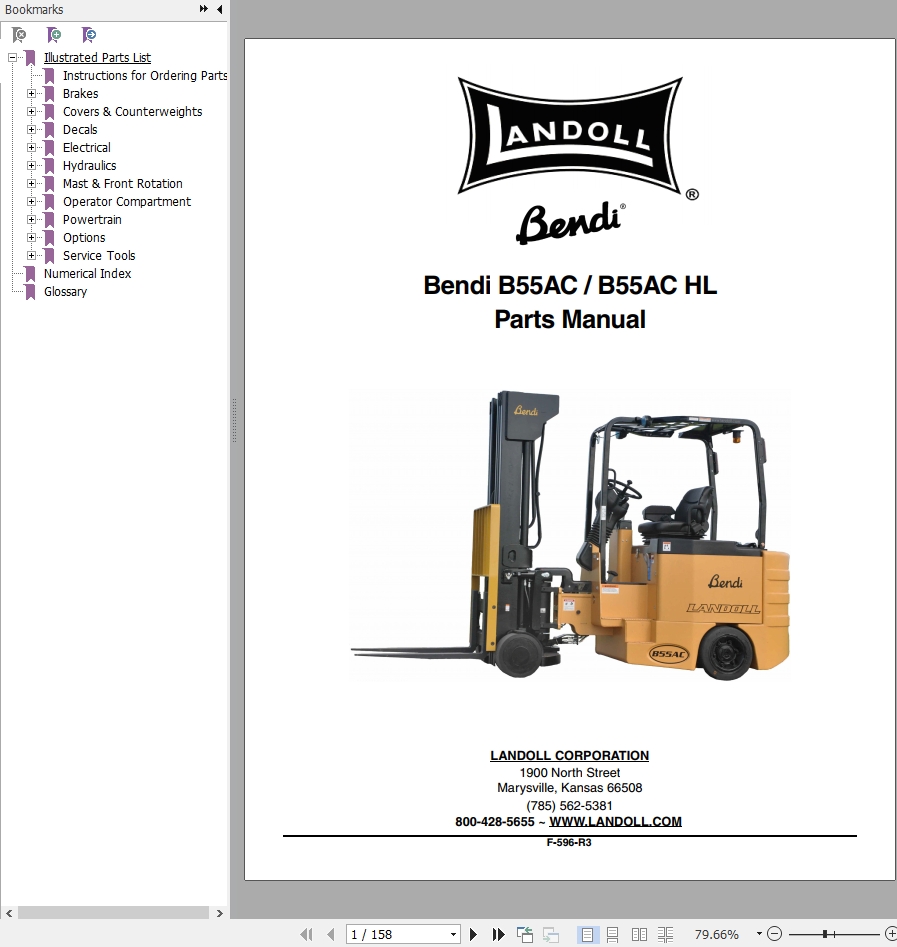Expand the Mast & Front Rotation node
The width and height of the screenshot is (897, 947).
[31, 184]
